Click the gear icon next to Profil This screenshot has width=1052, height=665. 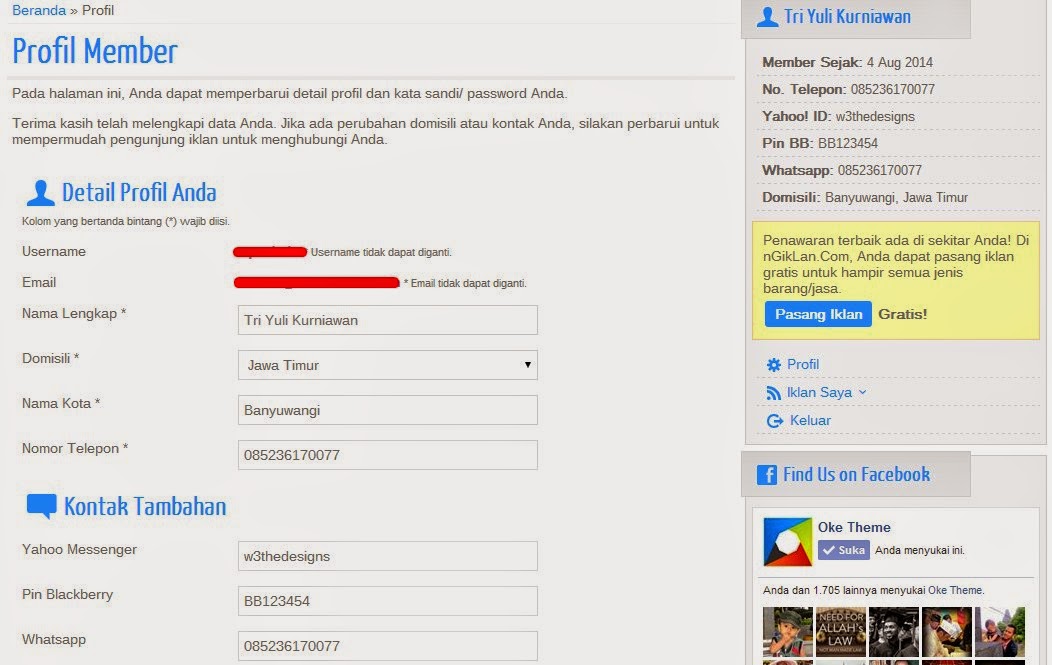click(774, 365)
